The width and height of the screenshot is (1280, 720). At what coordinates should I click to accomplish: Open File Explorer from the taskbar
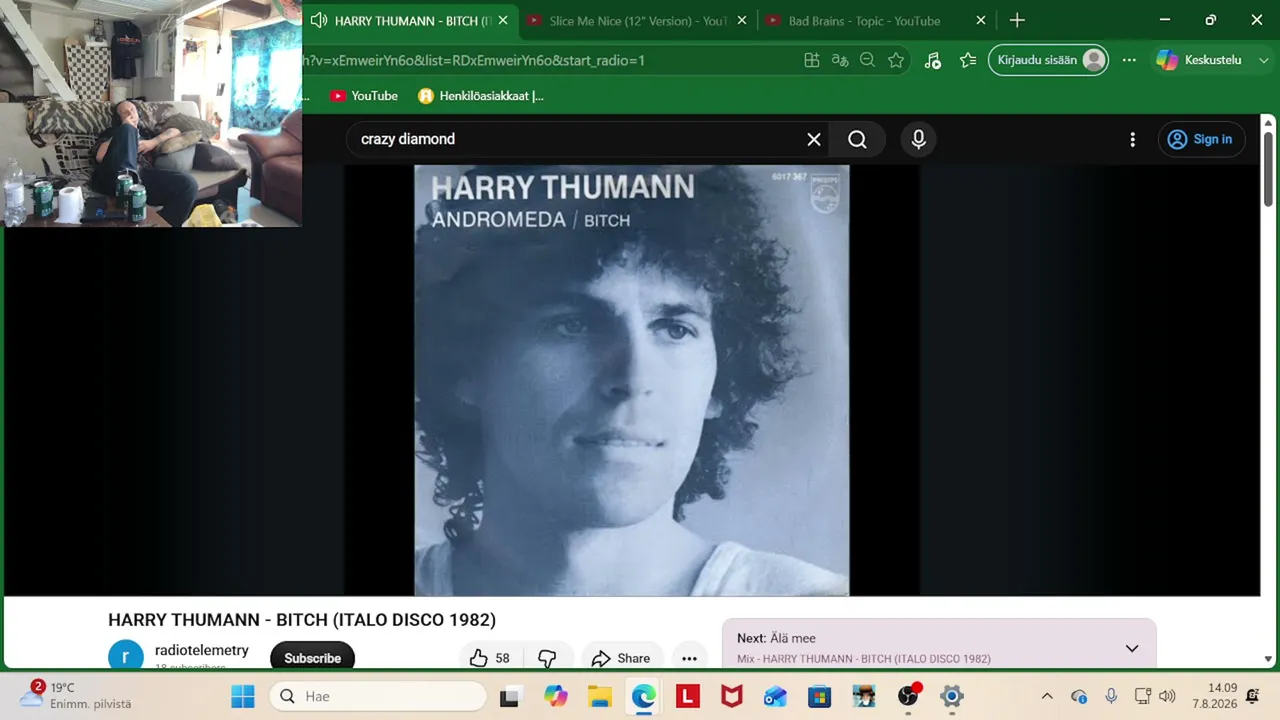pos(599,696)
